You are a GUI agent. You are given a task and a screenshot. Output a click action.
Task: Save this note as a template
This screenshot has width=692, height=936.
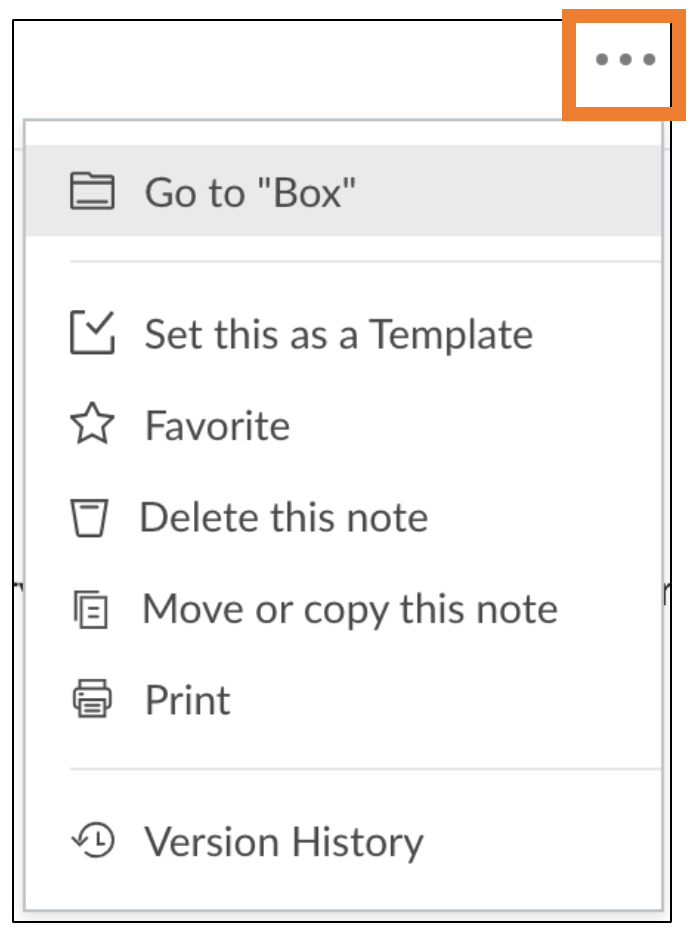tap(338, 334)
